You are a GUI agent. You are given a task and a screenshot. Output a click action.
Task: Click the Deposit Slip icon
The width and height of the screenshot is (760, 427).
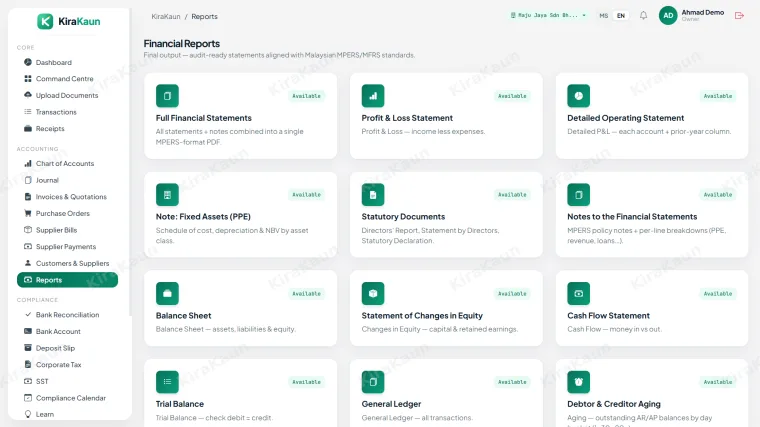(x=28, y=348)
